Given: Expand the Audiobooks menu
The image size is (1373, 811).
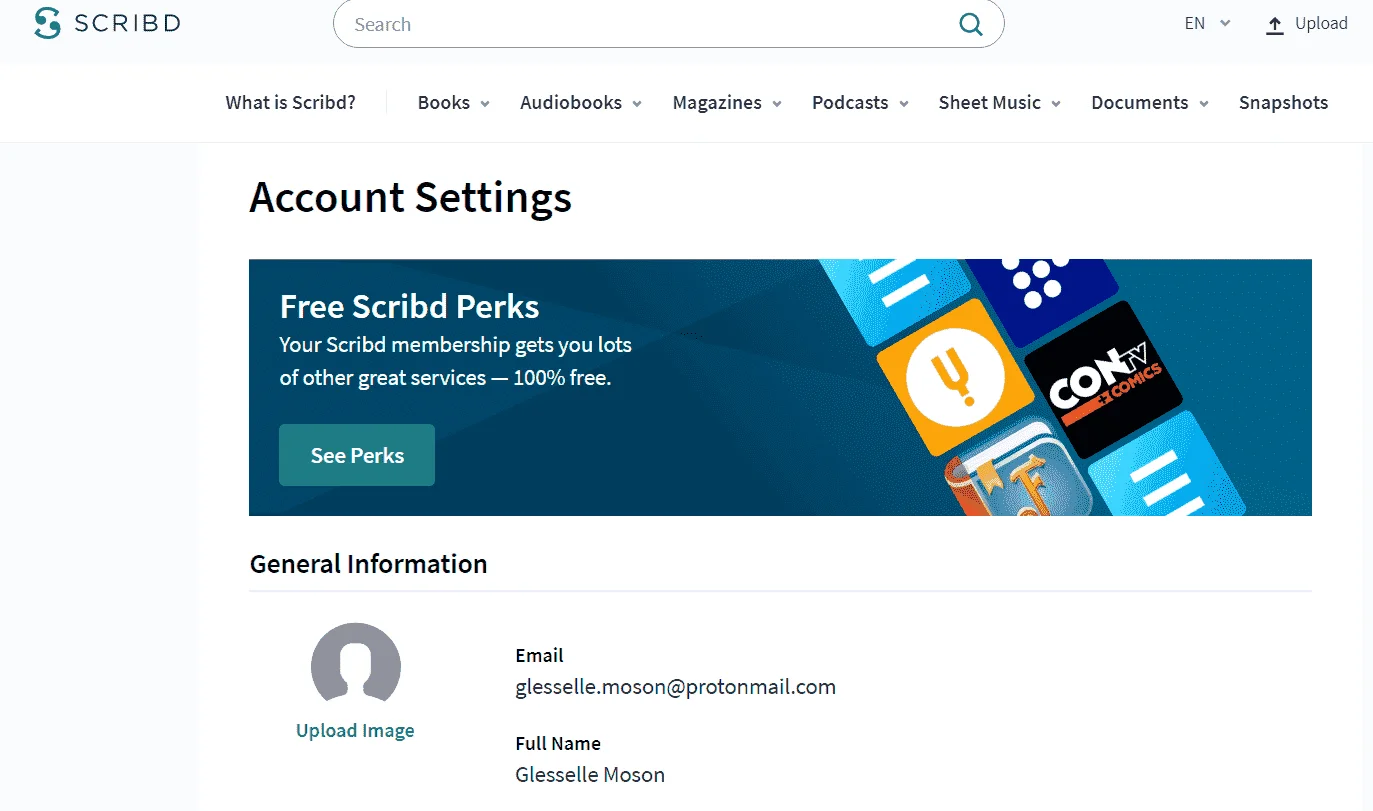Looking at the screenshot, I should point(581,103).
